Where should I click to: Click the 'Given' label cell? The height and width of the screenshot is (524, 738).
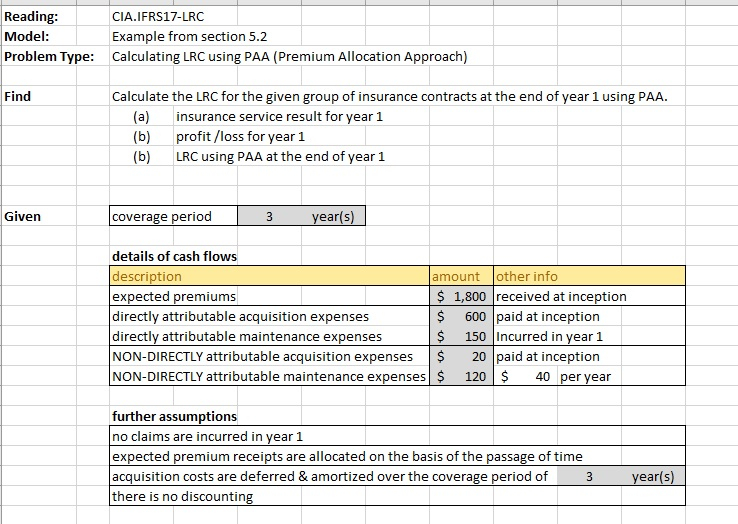point(23,216)
